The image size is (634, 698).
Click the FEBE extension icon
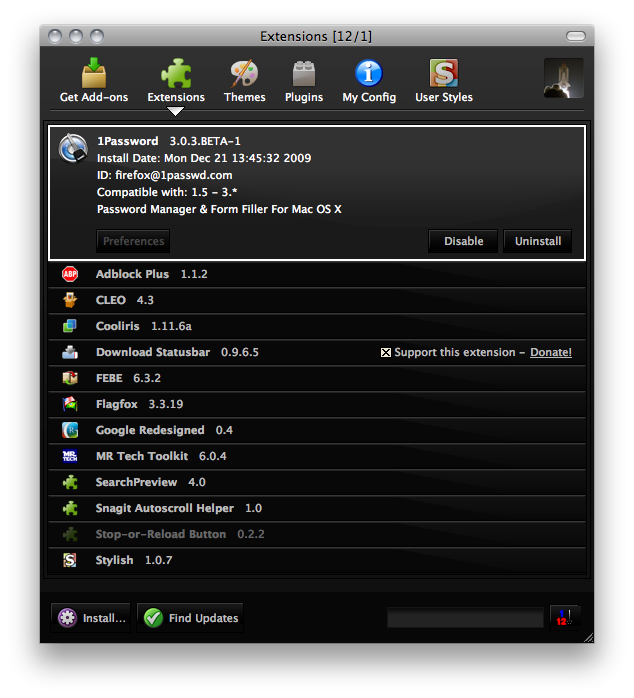point(70,378)
